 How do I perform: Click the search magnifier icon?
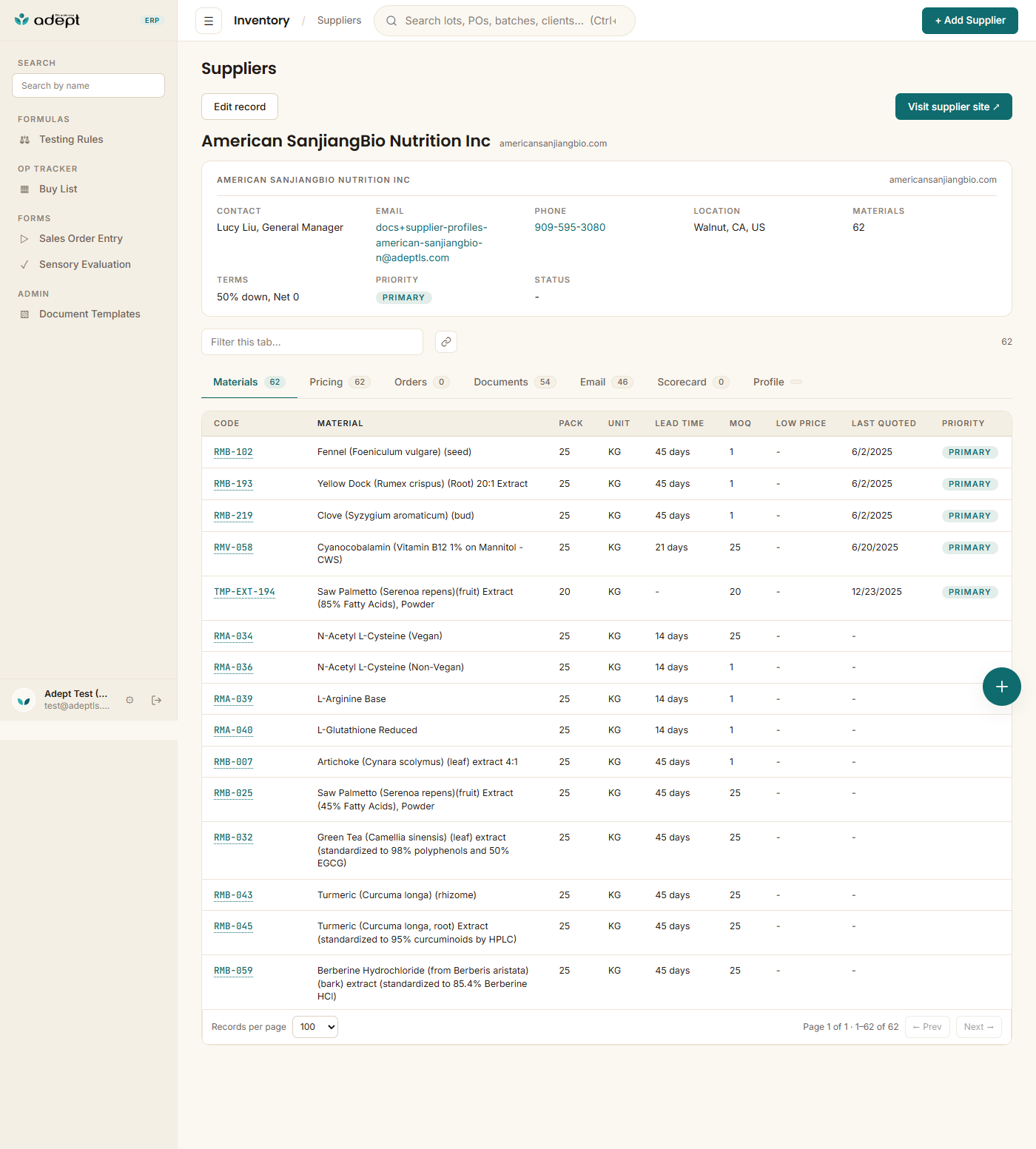[x=391, y=21]
